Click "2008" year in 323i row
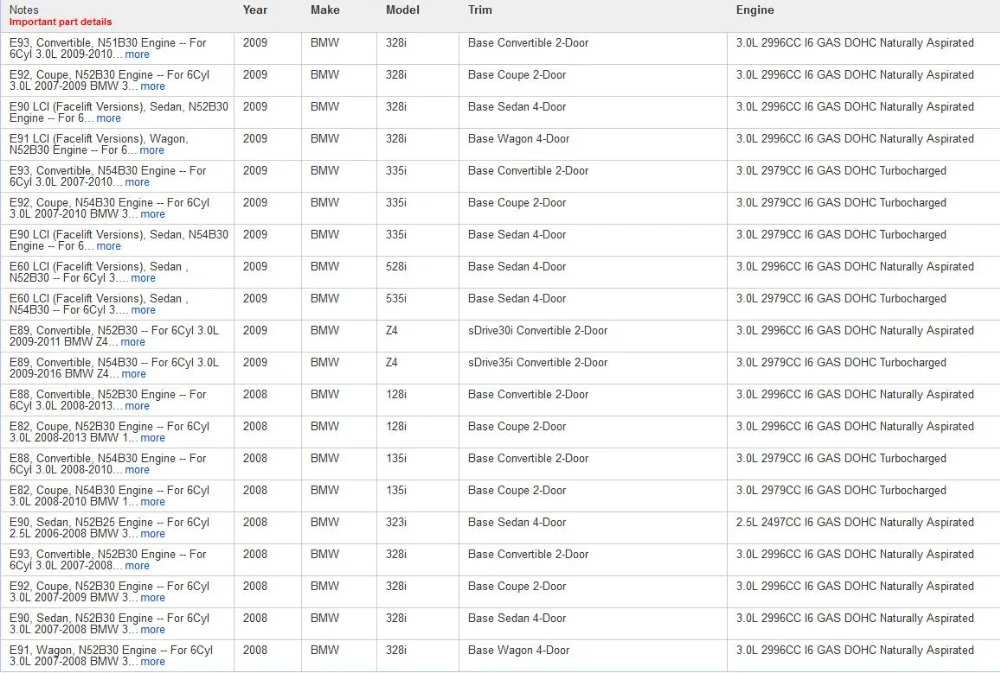The width and height of the screenshot is (1000, 673). tap(255, 522)
